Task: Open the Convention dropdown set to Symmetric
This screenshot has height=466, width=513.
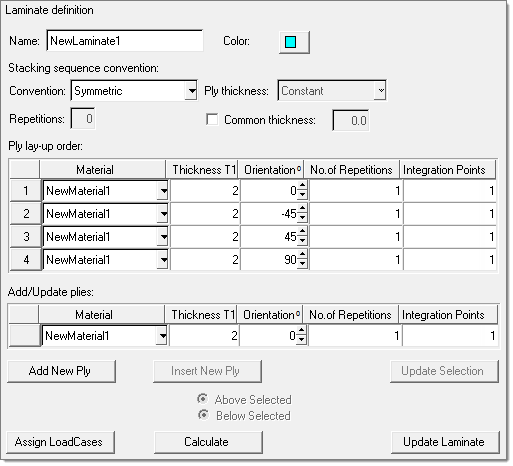Action: click(134, 90)
